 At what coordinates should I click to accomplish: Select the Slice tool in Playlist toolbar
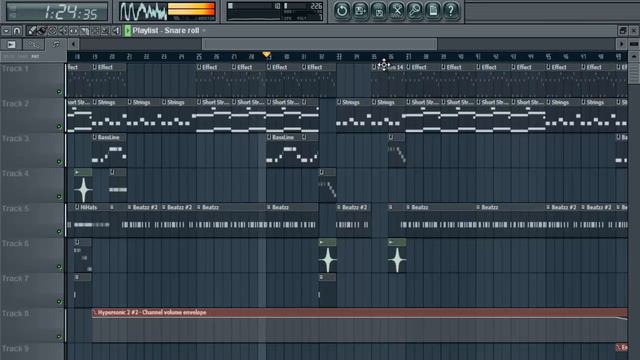click(84, 31)
